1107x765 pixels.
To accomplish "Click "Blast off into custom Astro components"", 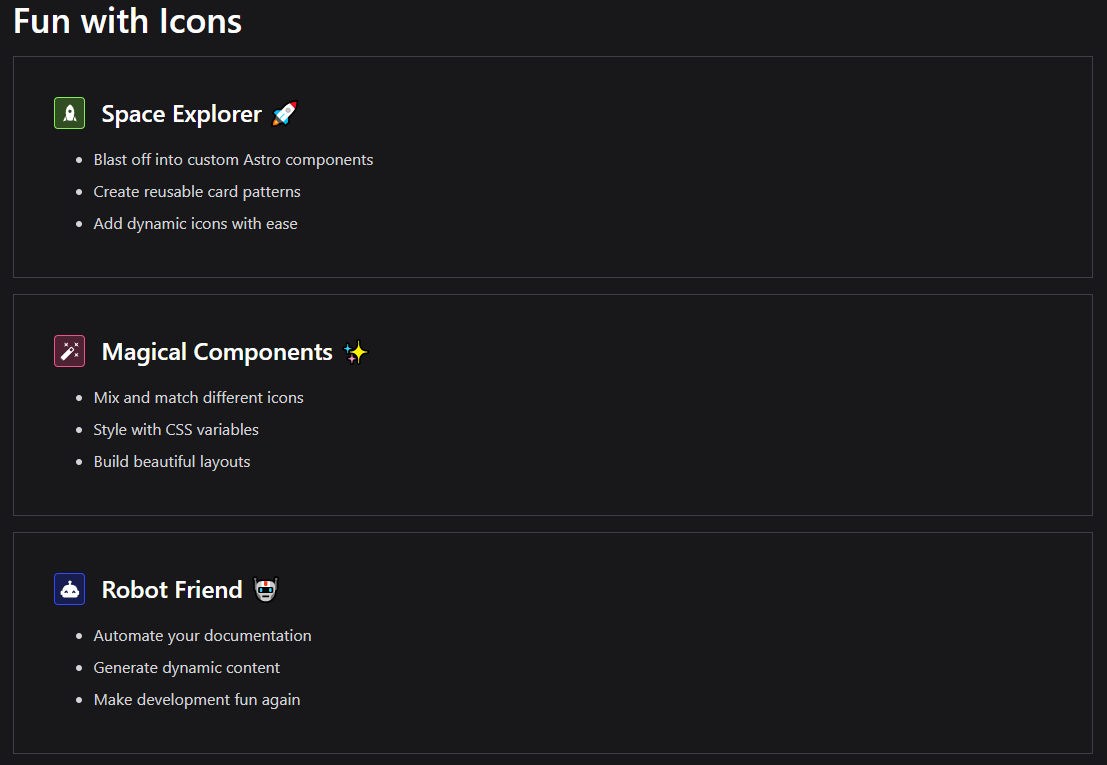I will [233, 160].
